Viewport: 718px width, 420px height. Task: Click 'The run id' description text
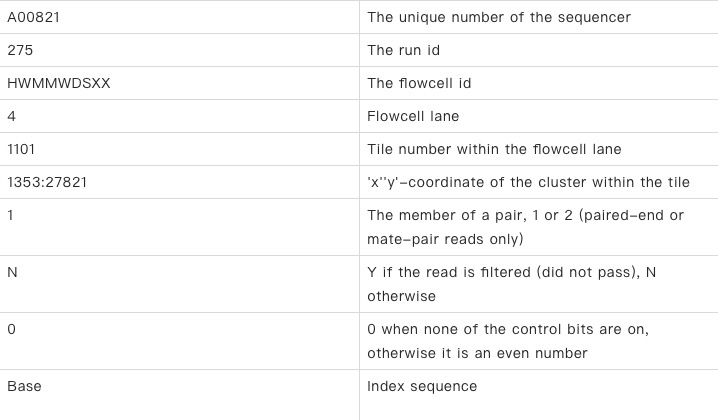tap(403, 50)
